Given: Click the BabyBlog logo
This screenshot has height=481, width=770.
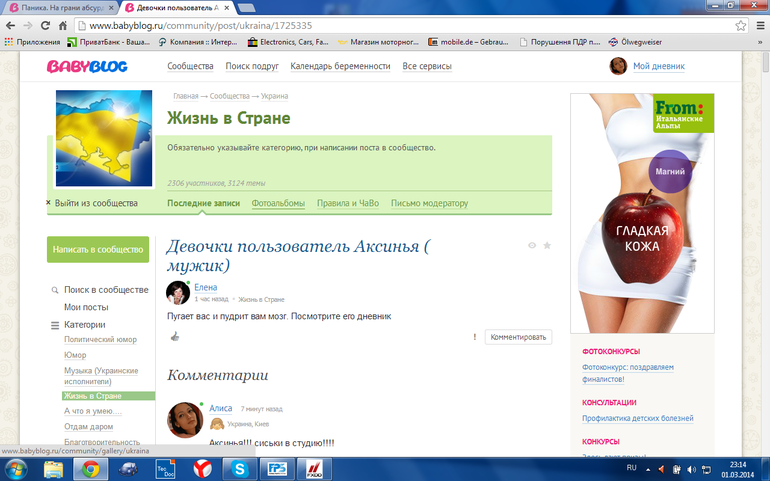Looking at the screenshot, I should click(87, 66).
